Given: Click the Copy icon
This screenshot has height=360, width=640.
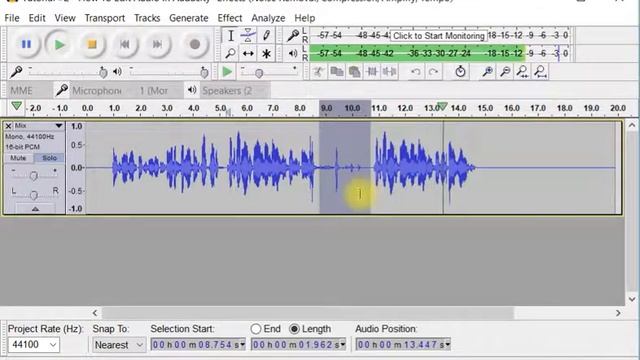Looking at the screenshot, I should (337, 72).
